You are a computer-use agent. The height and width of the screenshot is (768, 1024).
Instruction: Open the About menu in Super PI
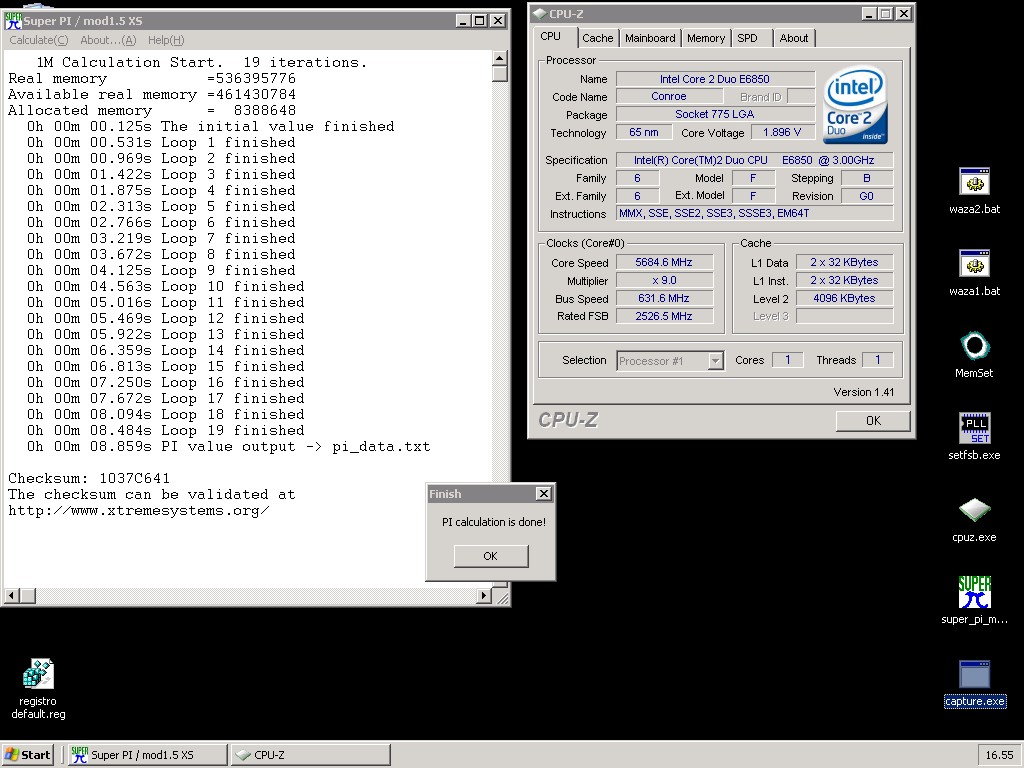pos(108,40)
